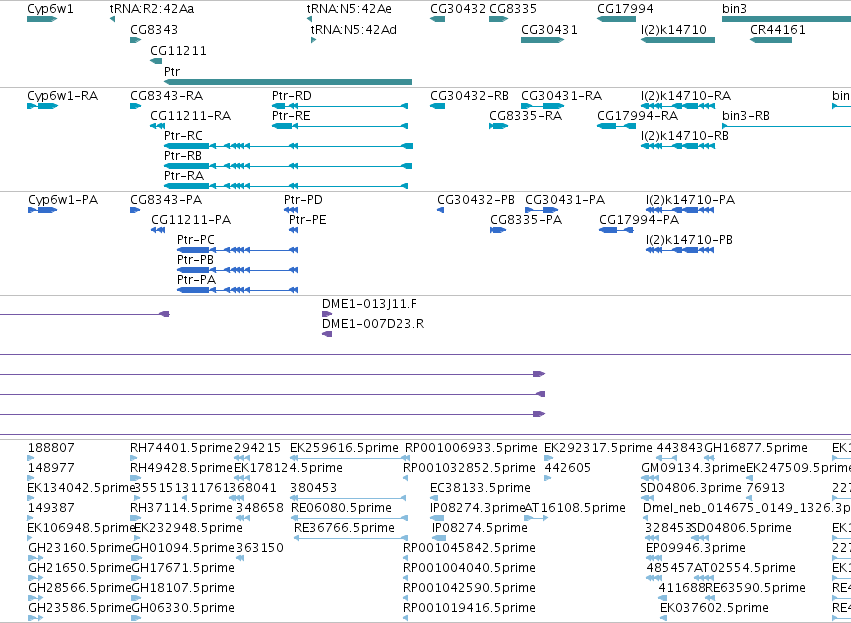This screenshot has height=623, width=851.
Task: Click the RP001032852.5prime EST label
Action: click(x=469, y=468)
